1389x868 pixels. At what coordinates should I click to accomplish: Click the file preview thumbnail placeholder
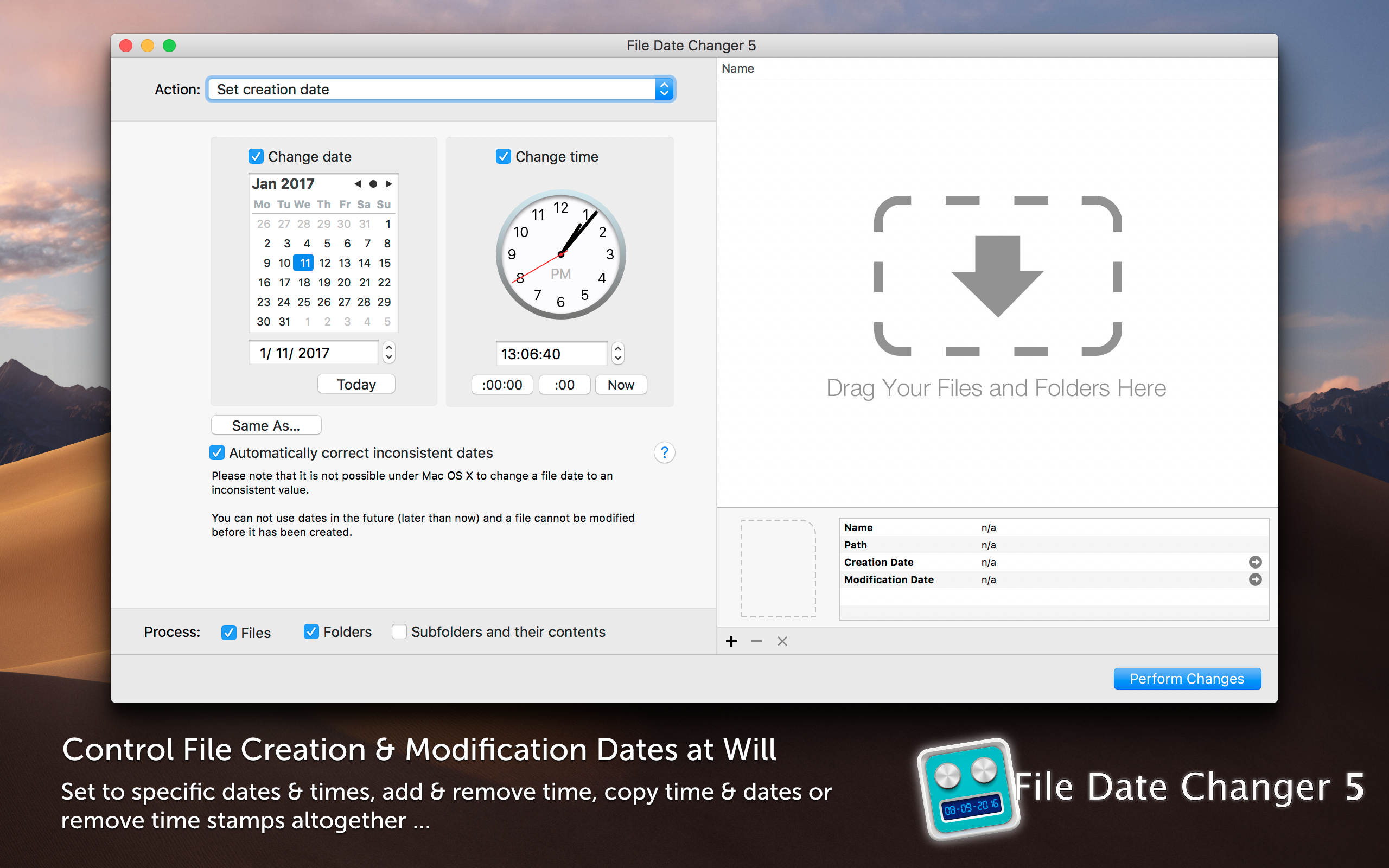(x=778, y=569)
